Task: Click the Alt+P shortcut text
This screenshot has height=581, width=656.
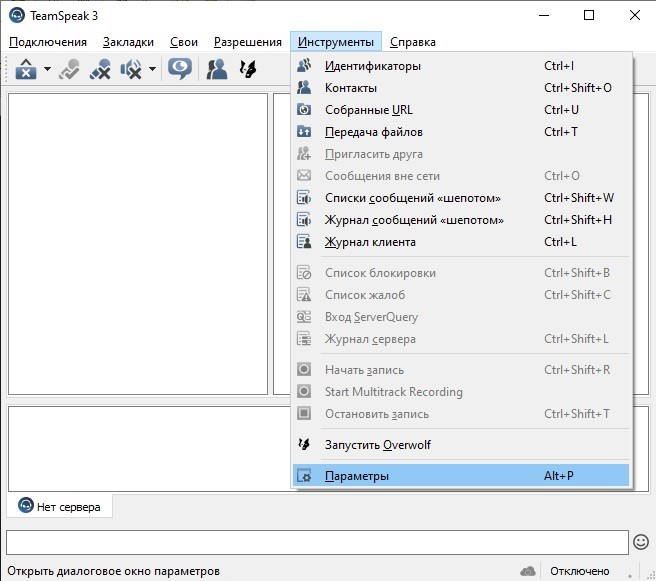Action: 559,476
